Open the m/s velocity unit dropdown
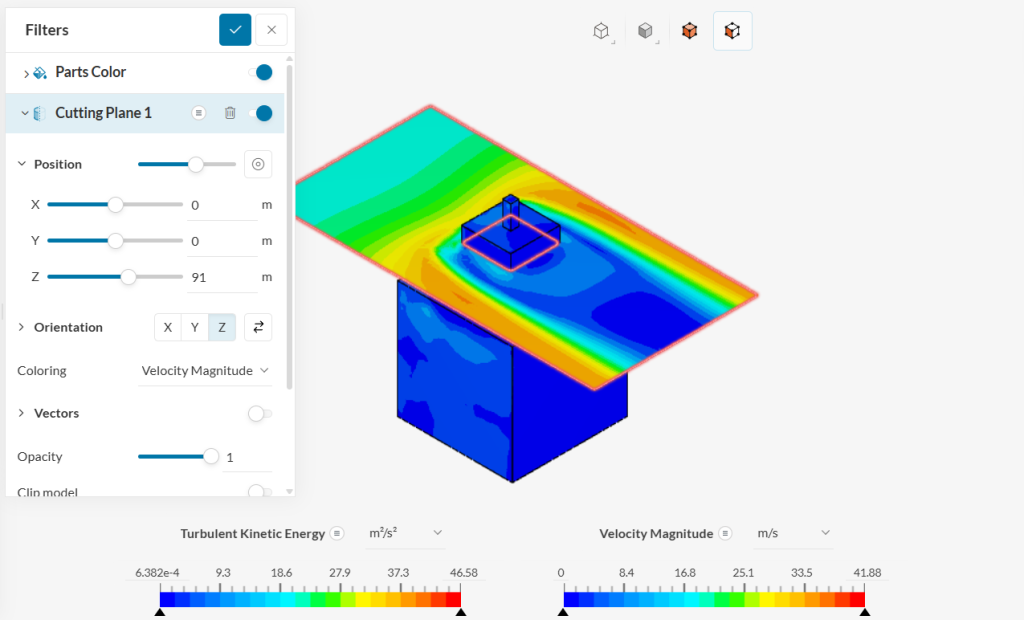This screenshot has height=620, width=1024. pyautogui.click(x=794, y=533)
